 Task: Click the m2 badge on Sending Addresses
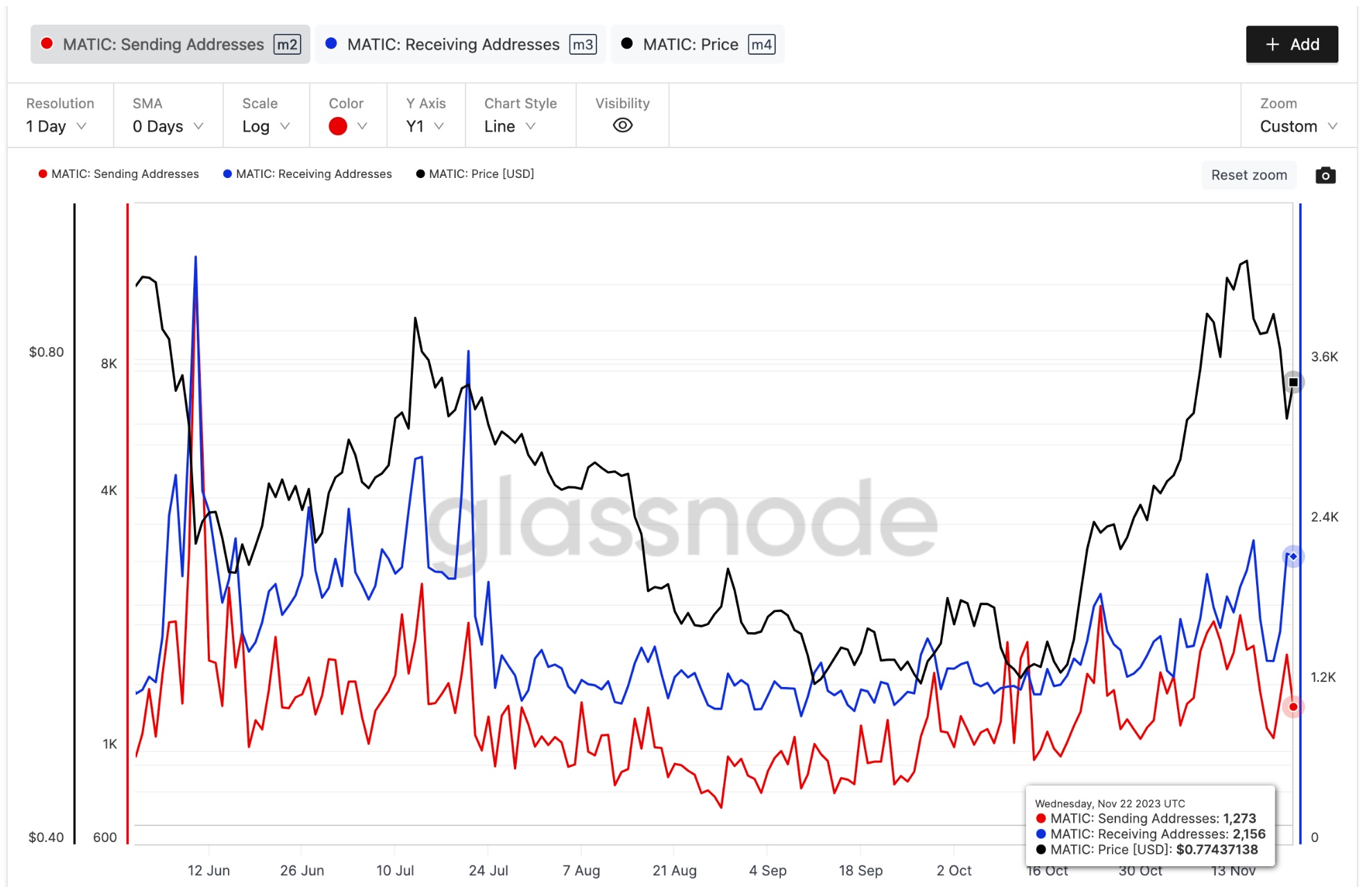[x=287, y=44]
